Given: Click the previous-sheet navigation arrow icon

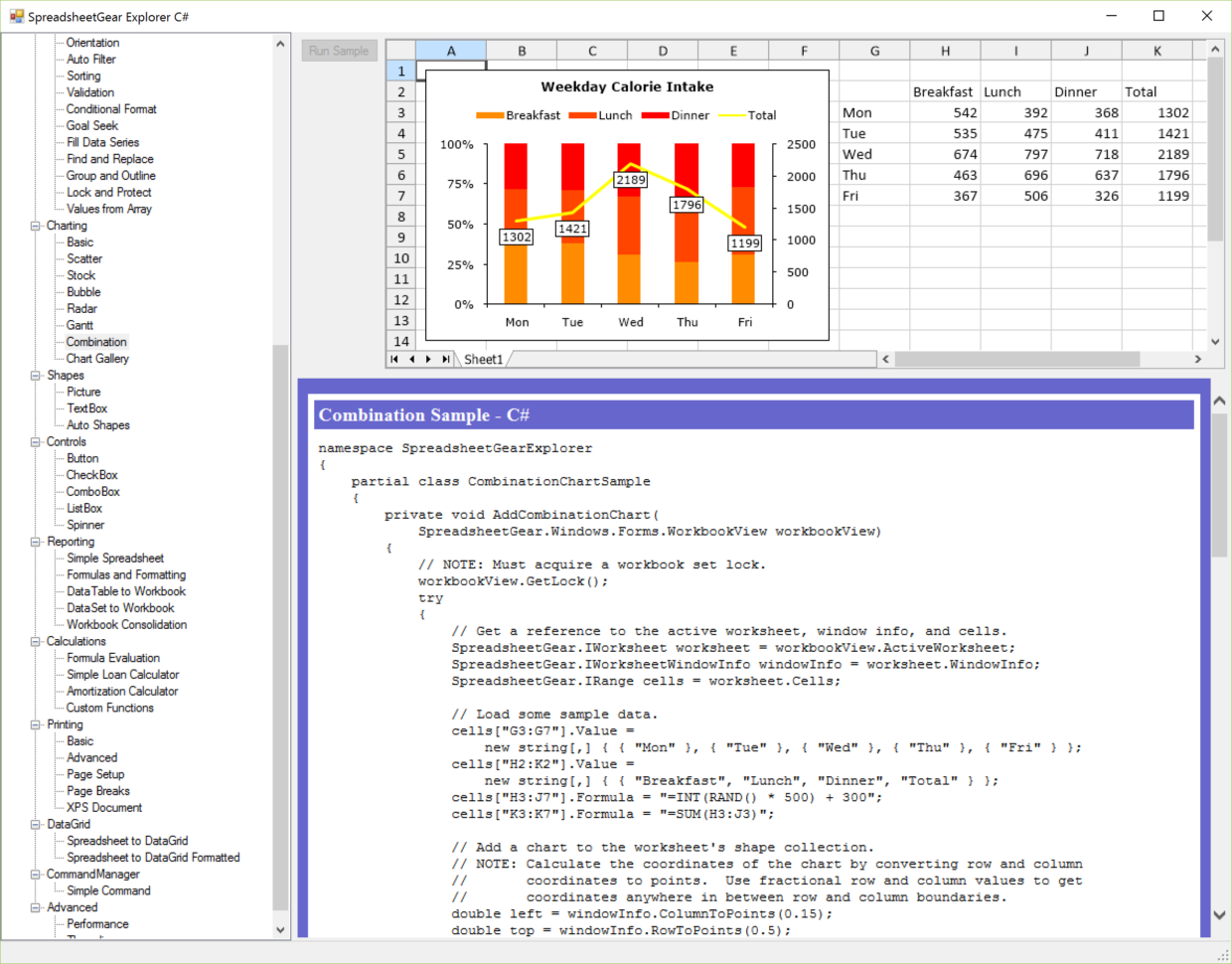Looking at the screenshot, I should tap(411, 360).
